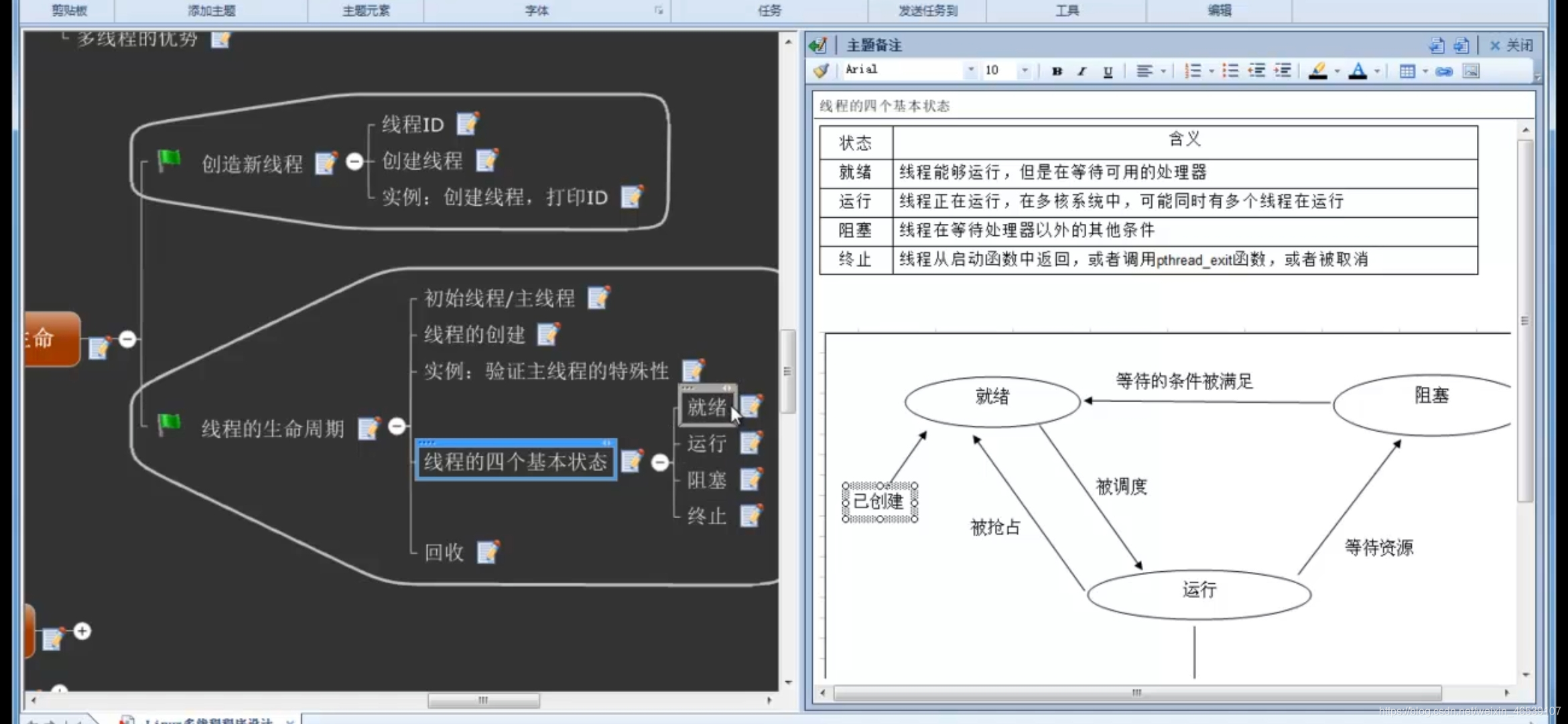Click the notes pane horizontal scrollbar thumb
1568x724 pixels.
point(1137,692)
